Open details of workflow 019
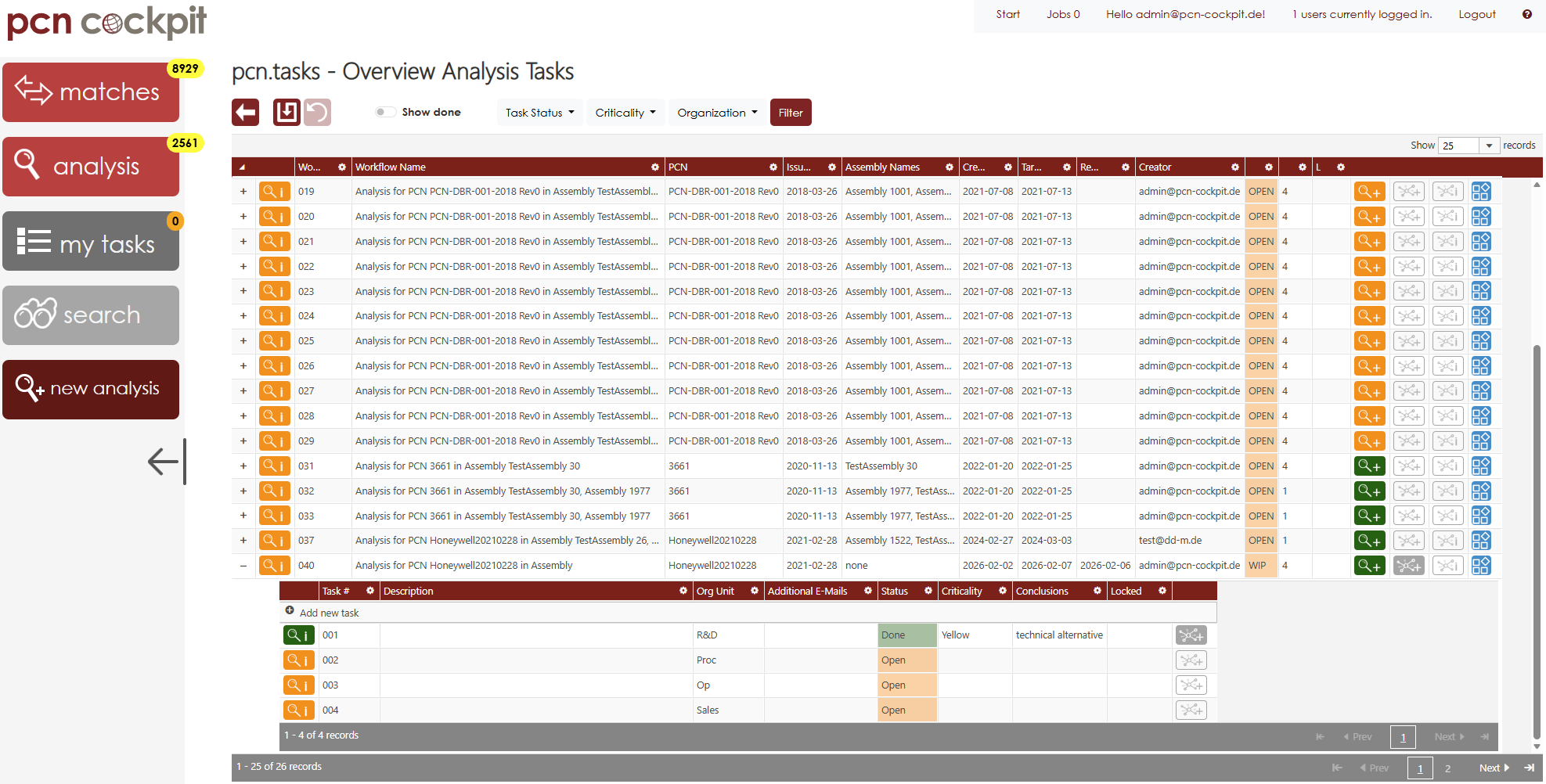Image resolution: width=1546 pixels, height=784 pixels. (275, 192)
